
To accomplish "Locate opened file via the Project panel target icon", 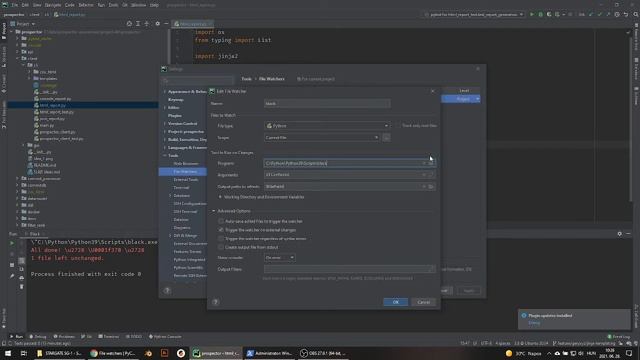I will 129,24.
